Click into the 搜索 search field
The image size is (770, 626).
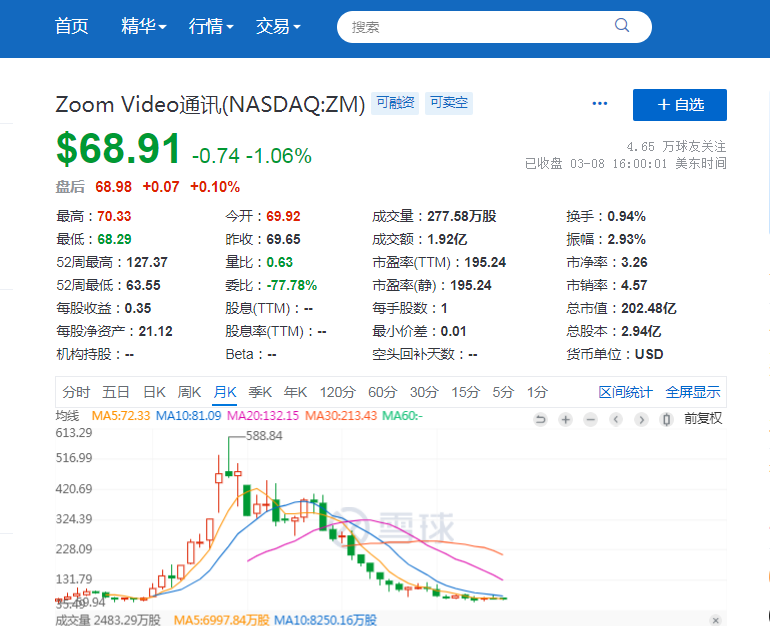point(494,27)
